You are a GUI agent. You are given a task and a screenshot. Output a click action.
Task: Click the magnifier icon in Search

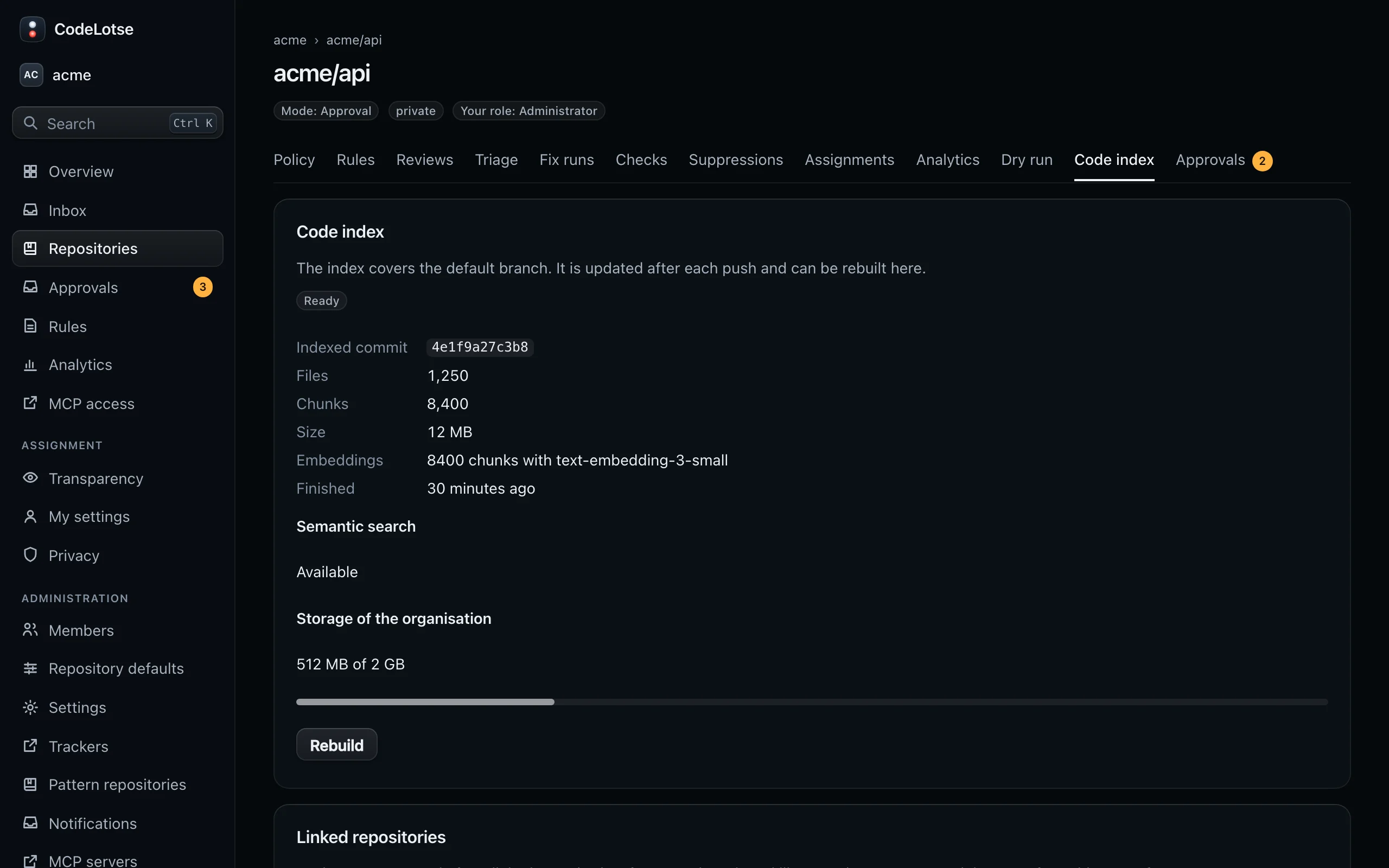(x=30, y=123)
